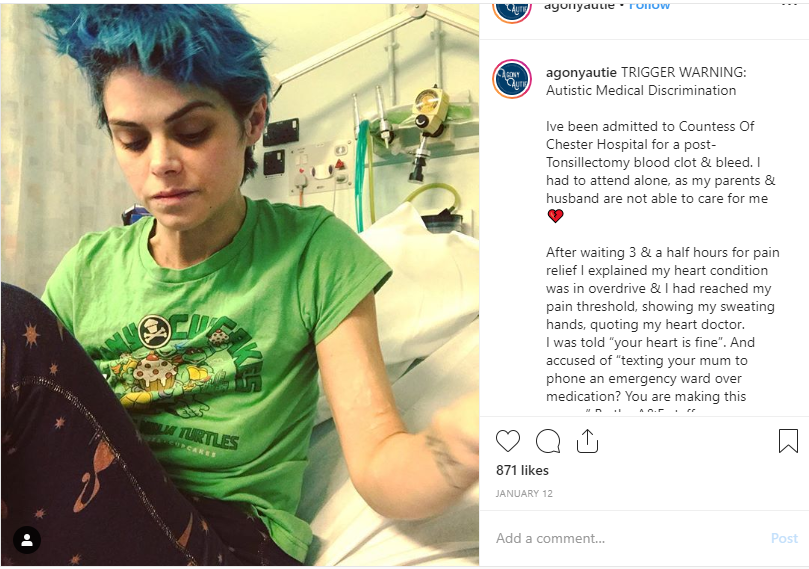Open comments via speech bubble icon

tap(548, 442)
